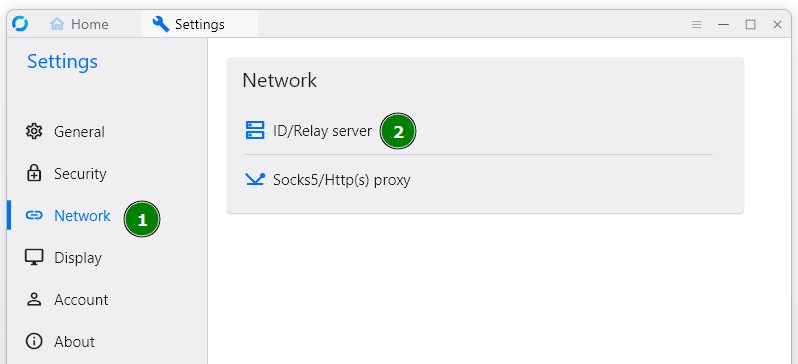The height and width of the screenshot is (364, 798).
Task: Click the Socks5 proxy icon
Action: (x=255, y=179)
